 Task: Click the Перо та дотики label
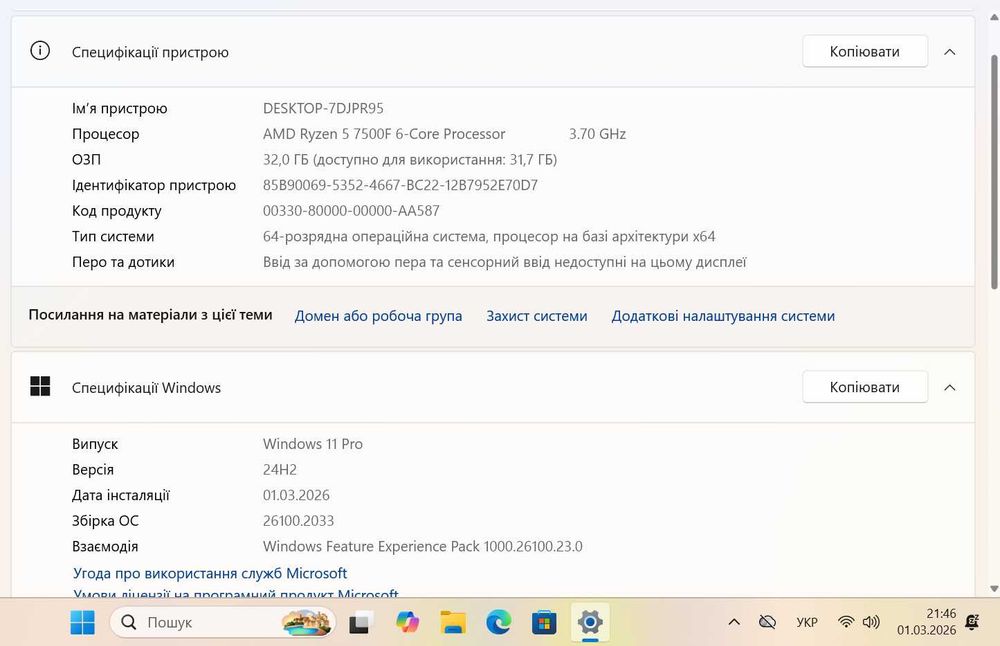pos(123,262)
